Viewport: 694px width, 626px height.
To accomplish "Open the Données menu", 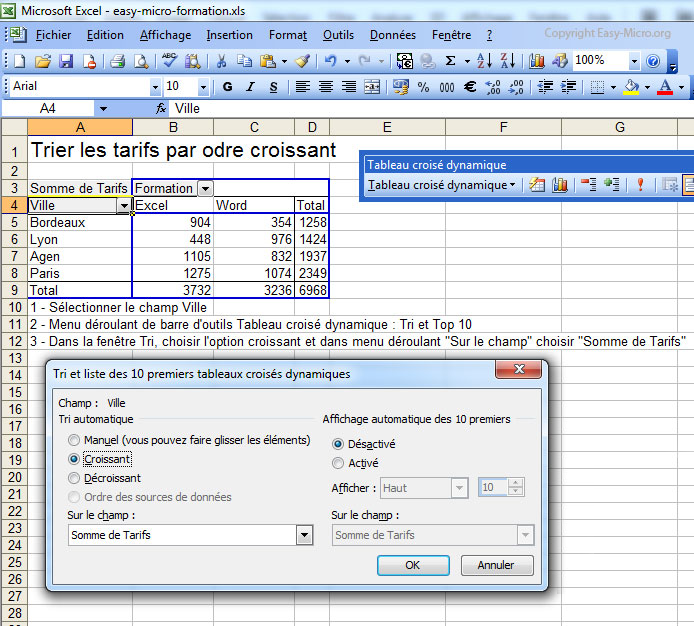I will pos(393,35).
